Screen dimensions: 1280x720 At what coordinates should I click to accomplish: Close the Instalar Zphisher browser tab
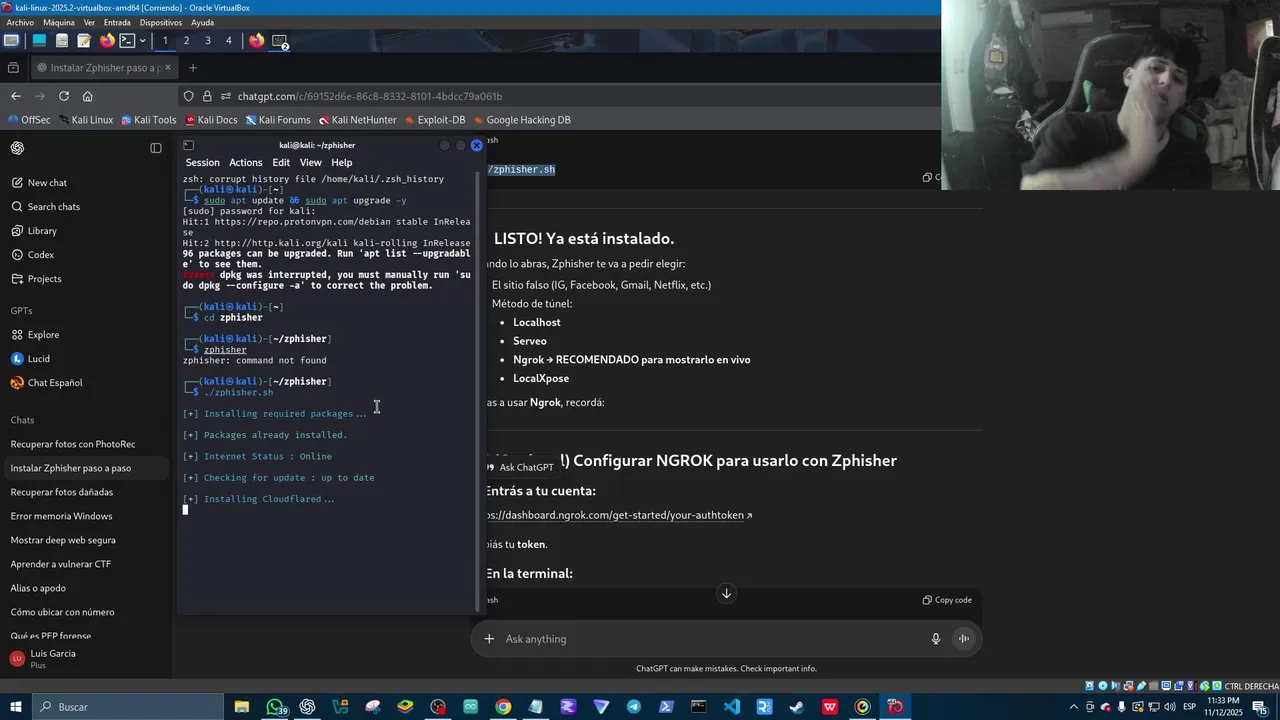pos(168,68)
